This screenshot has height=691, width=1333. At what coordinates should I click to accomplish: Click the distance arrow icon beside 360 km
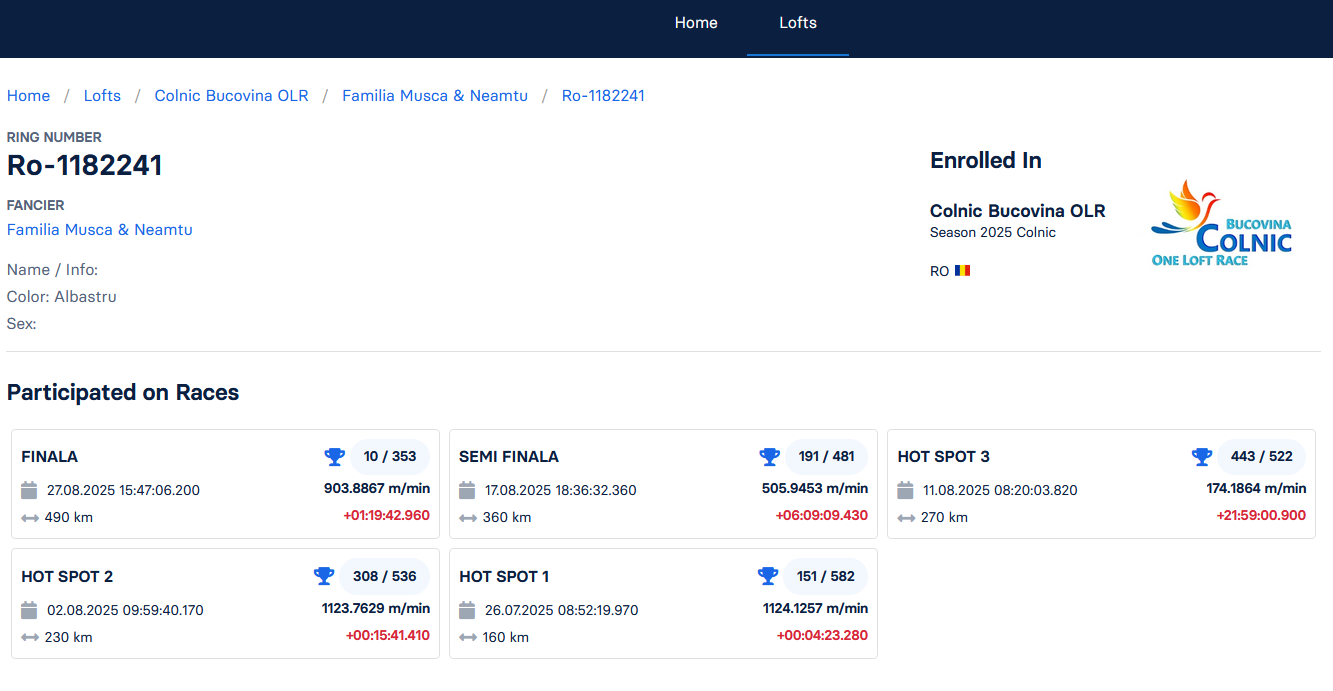click(x=467, y=518)
